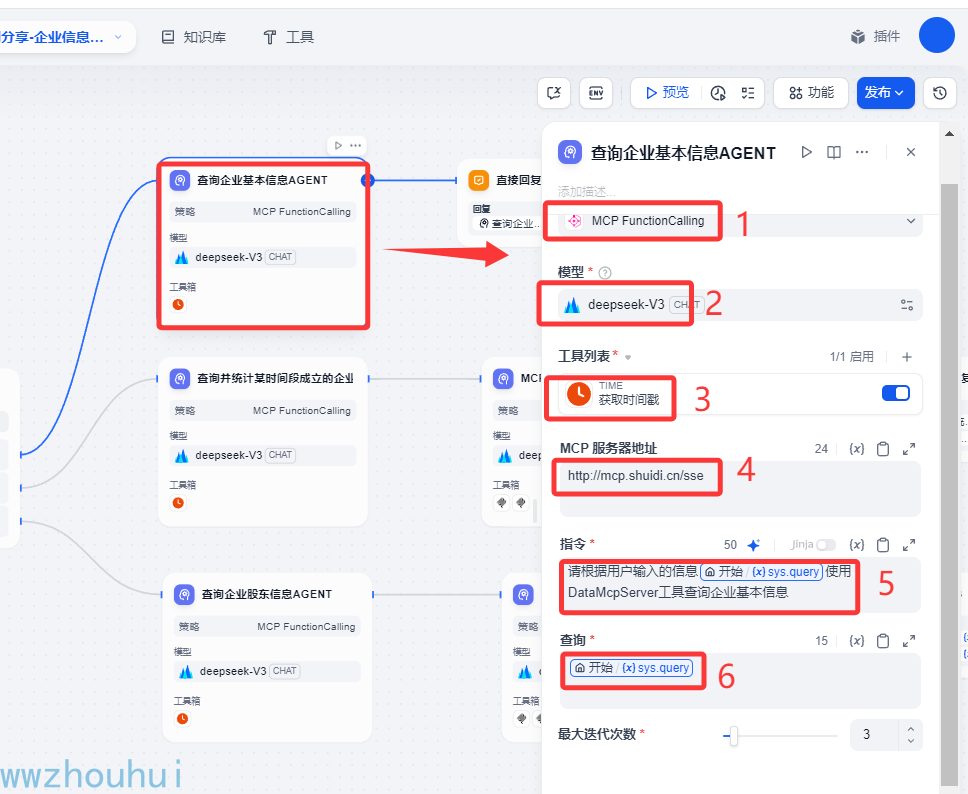Click the sys.query variable tag in 查询
This screenshot has width=968, height=794.
[x=631, y=668]
